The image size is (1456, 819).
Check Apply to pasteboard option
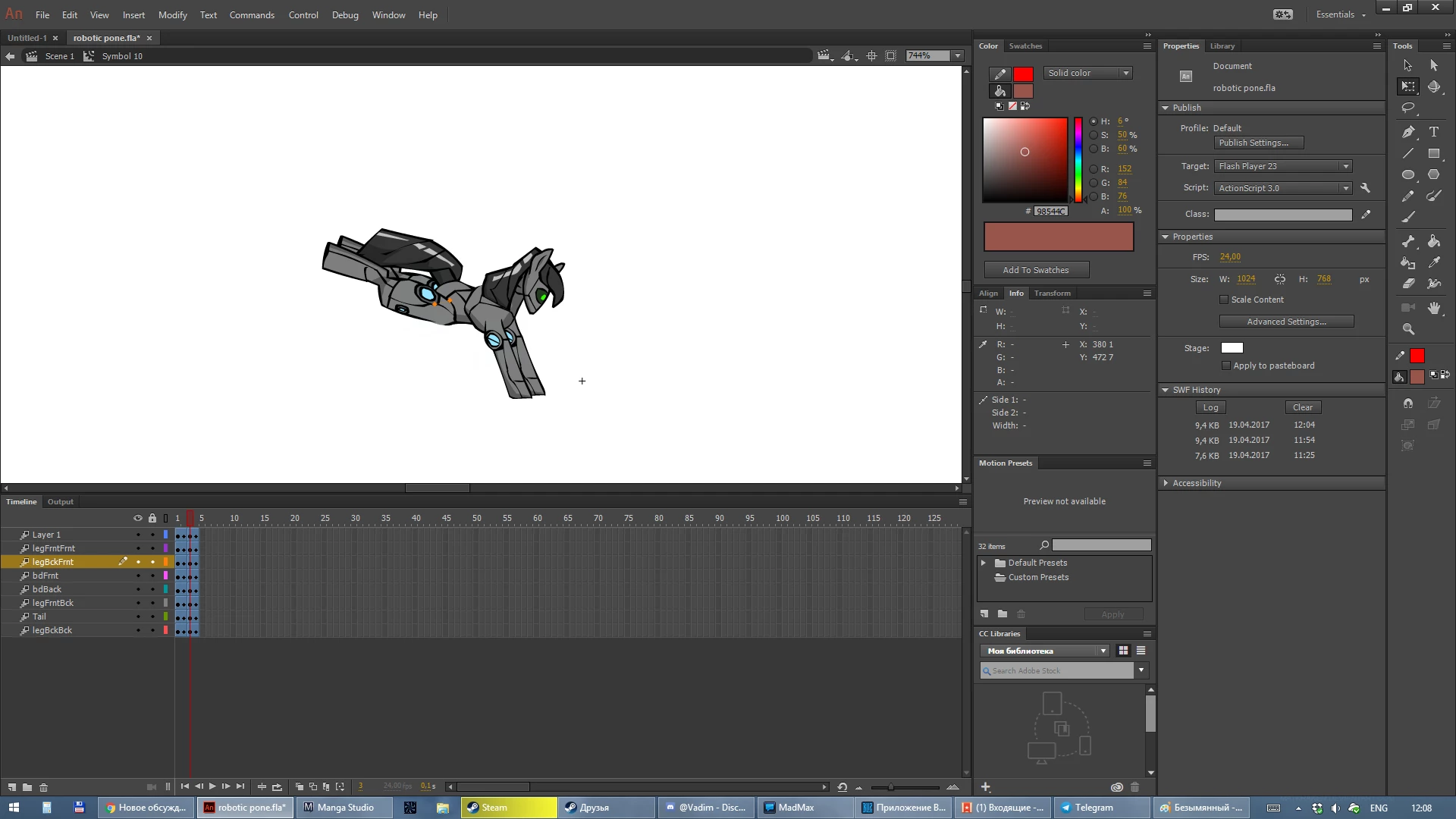click(1226, 366)
